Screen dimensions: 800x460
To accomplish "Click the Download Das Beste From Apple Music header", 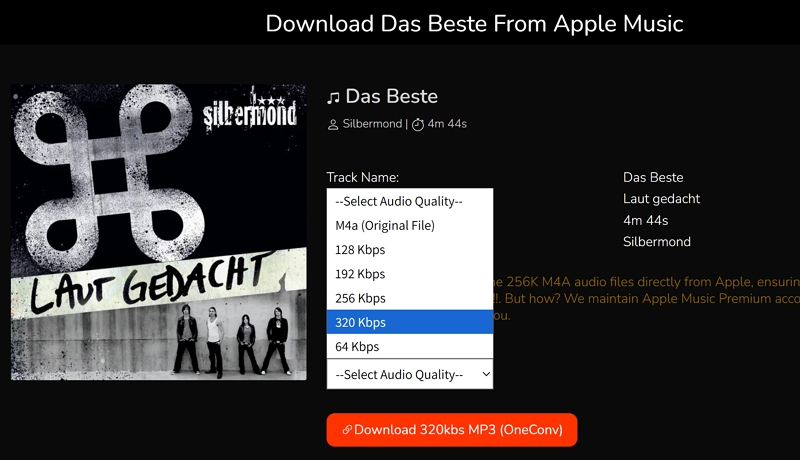I will [x=474, y=23].
